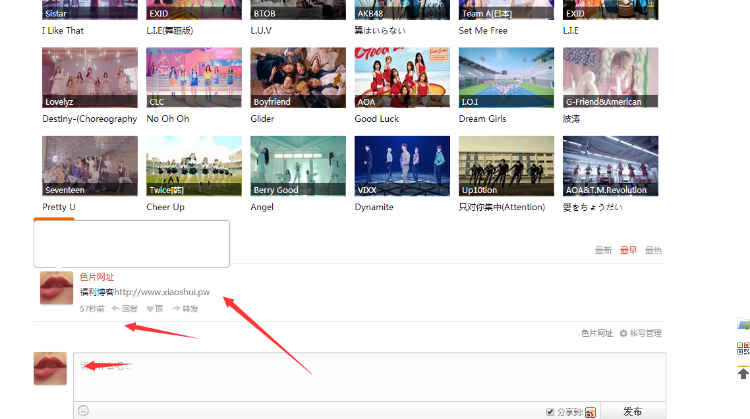
Task: Sort comments by 最新
Action: [x=603, y=250]
